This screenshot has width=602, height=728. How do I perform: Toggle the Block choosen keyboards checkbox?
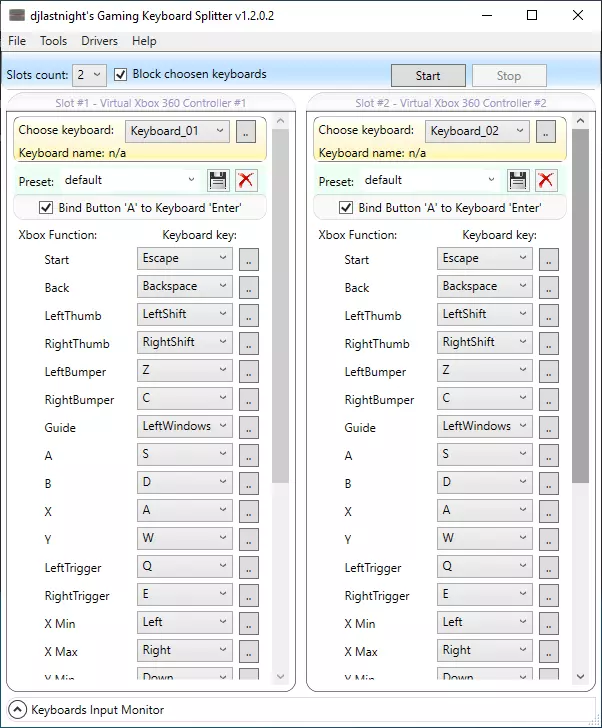(121, 74)
